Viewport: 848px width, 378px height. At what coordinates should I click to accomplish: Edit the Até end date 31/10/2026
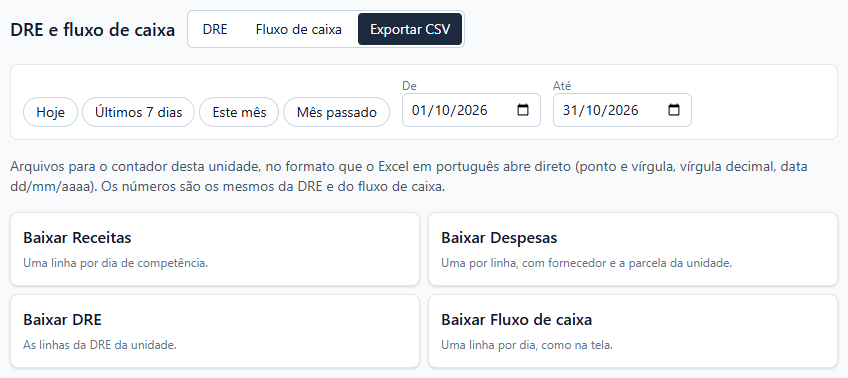pos(622,110)
